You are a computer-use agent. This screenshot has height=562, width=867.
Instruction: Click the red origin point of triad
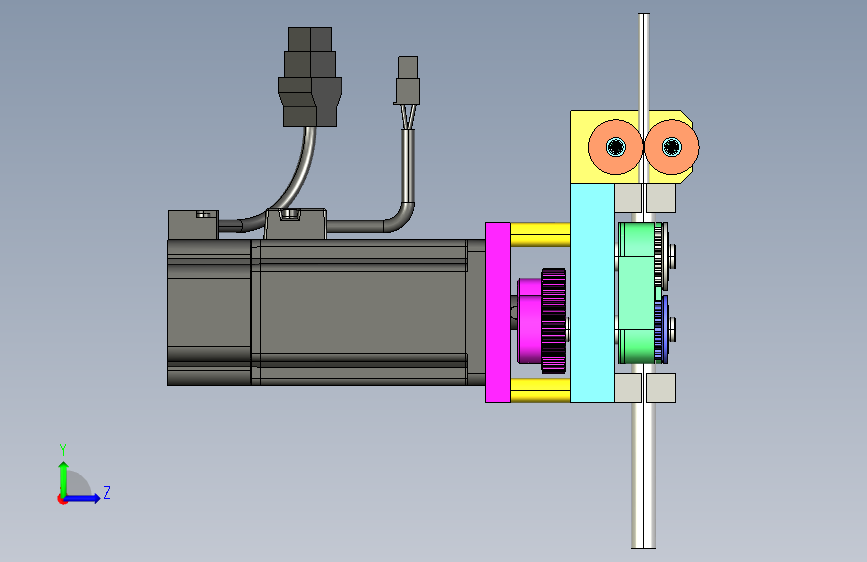62,499
